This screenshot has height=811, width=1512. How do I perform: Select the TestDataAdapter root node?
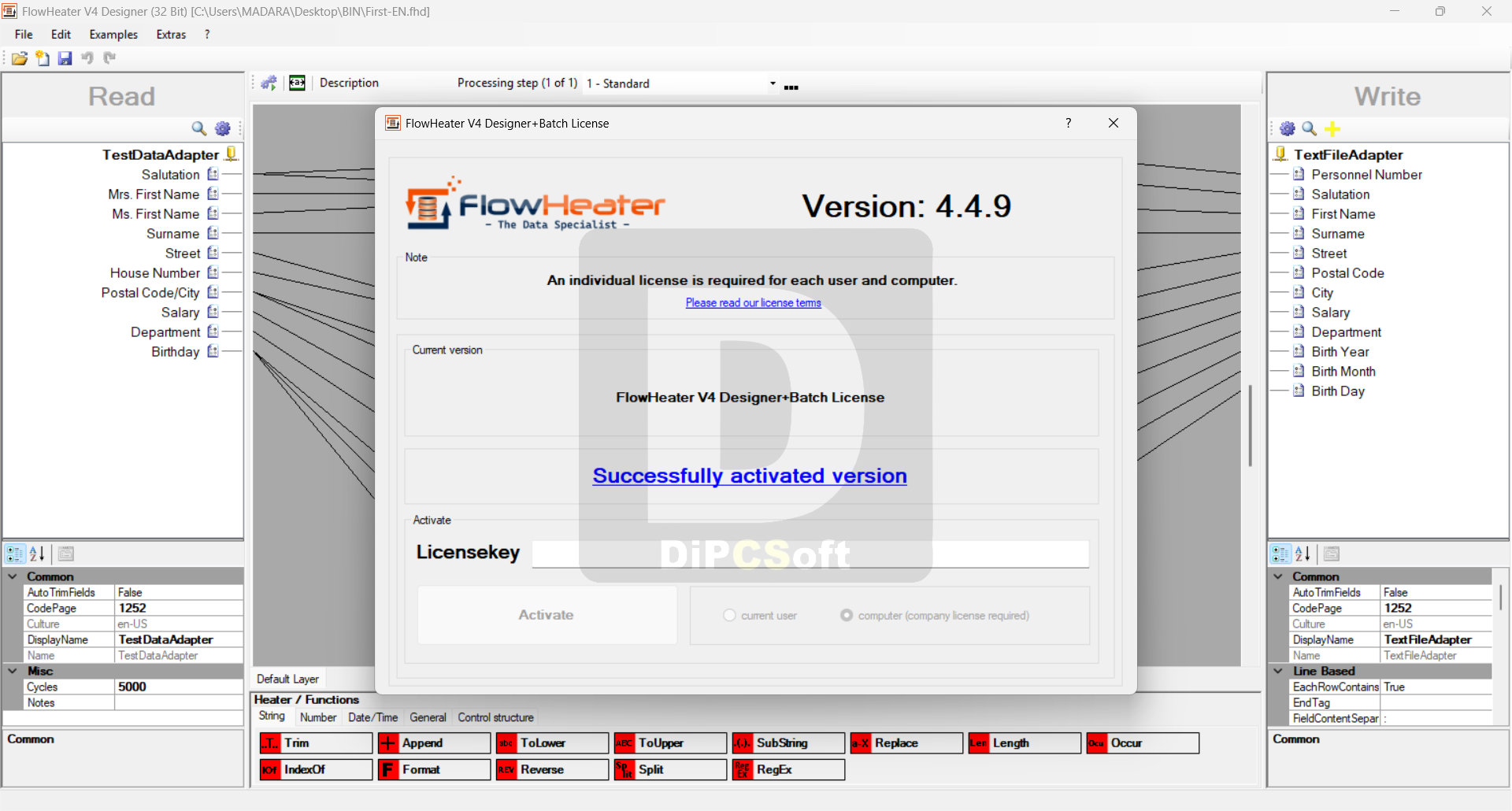tap(161, 155)
